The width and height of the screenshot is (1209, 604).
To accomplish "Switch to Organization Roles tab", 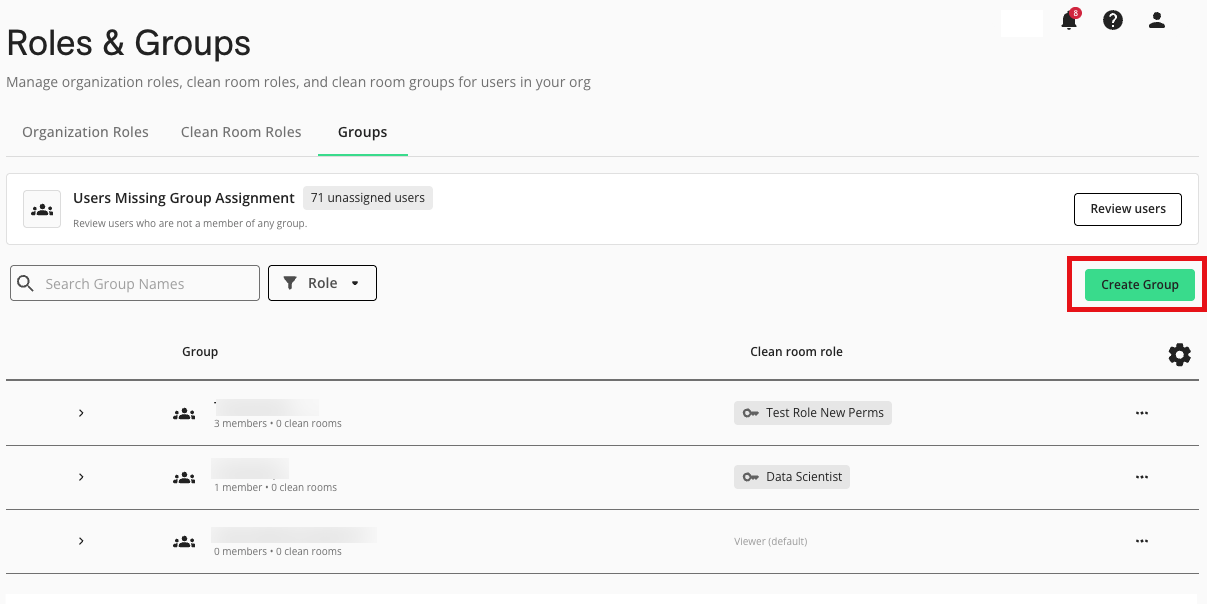I will point(85,132).
